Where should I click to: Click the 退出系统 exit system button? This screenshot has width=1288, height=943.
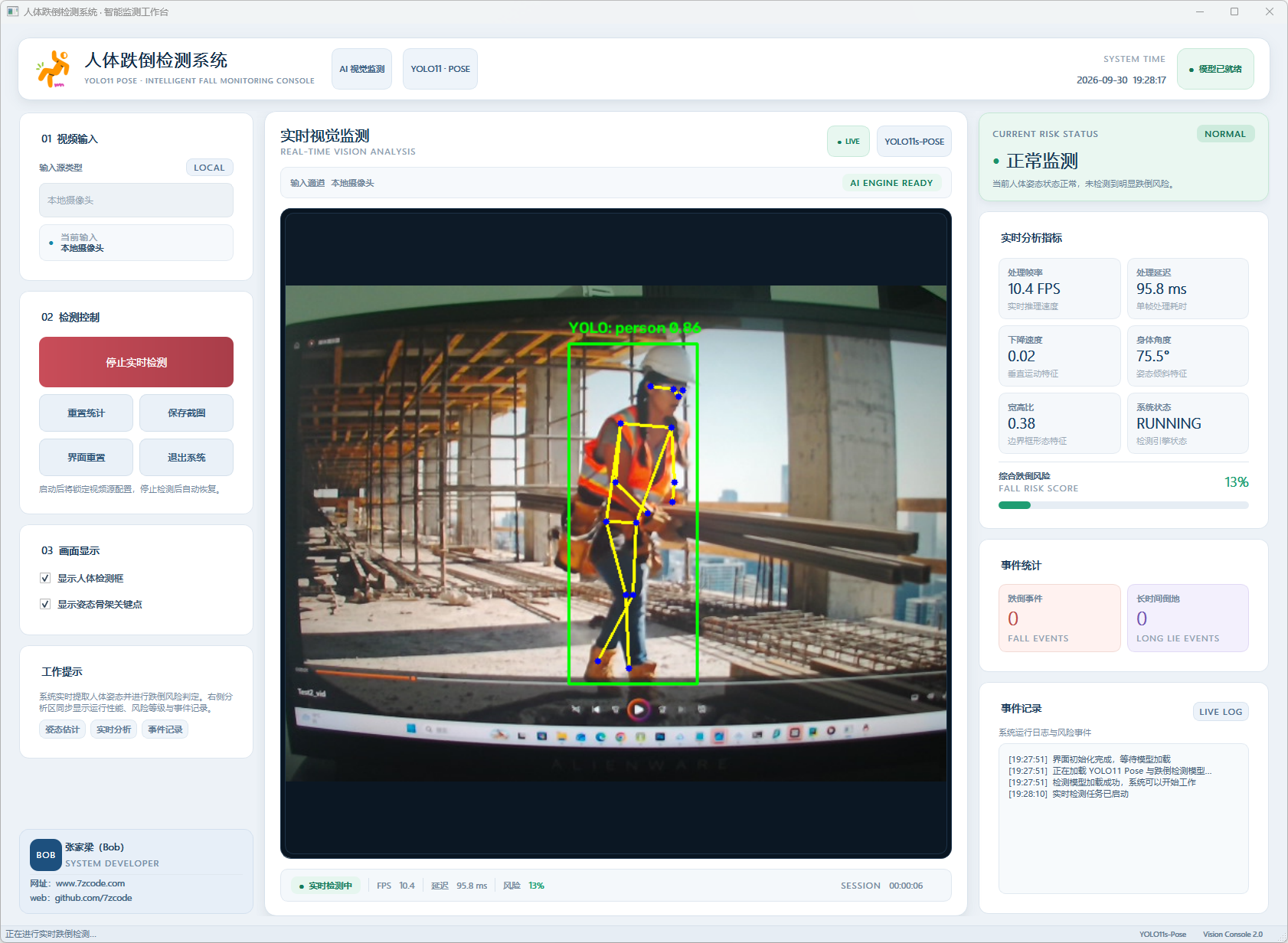186,458
